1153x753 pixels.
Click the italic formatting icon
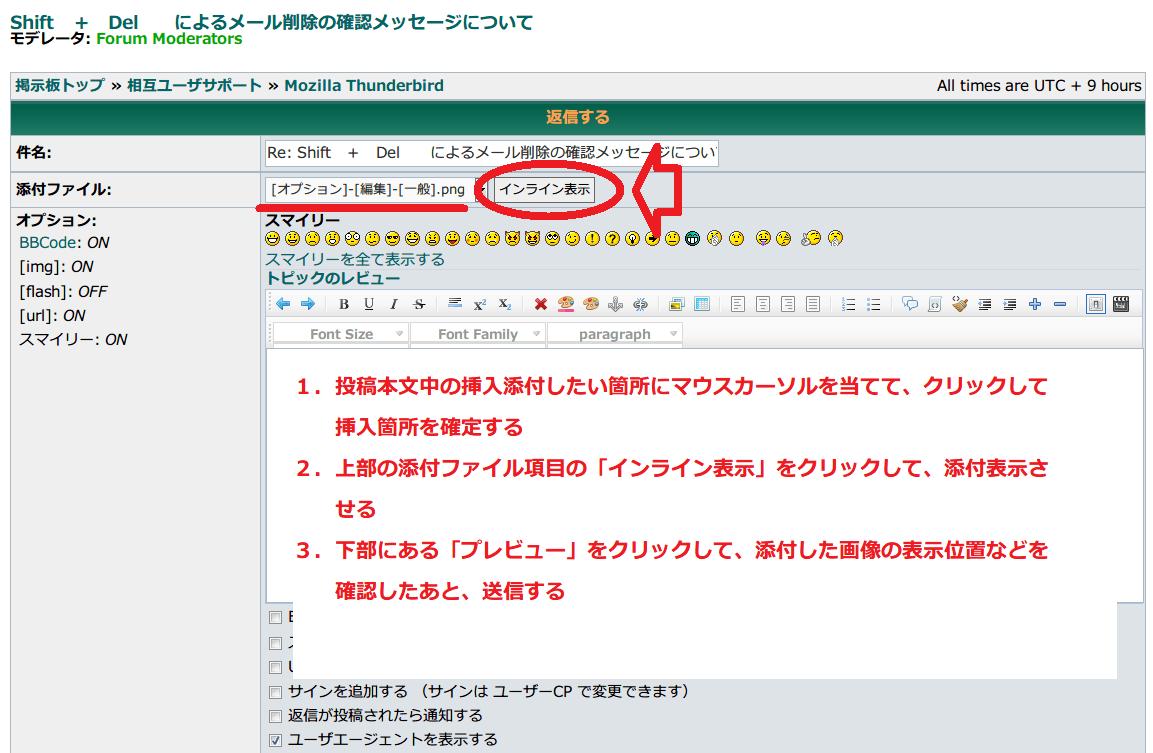point(394,304)
